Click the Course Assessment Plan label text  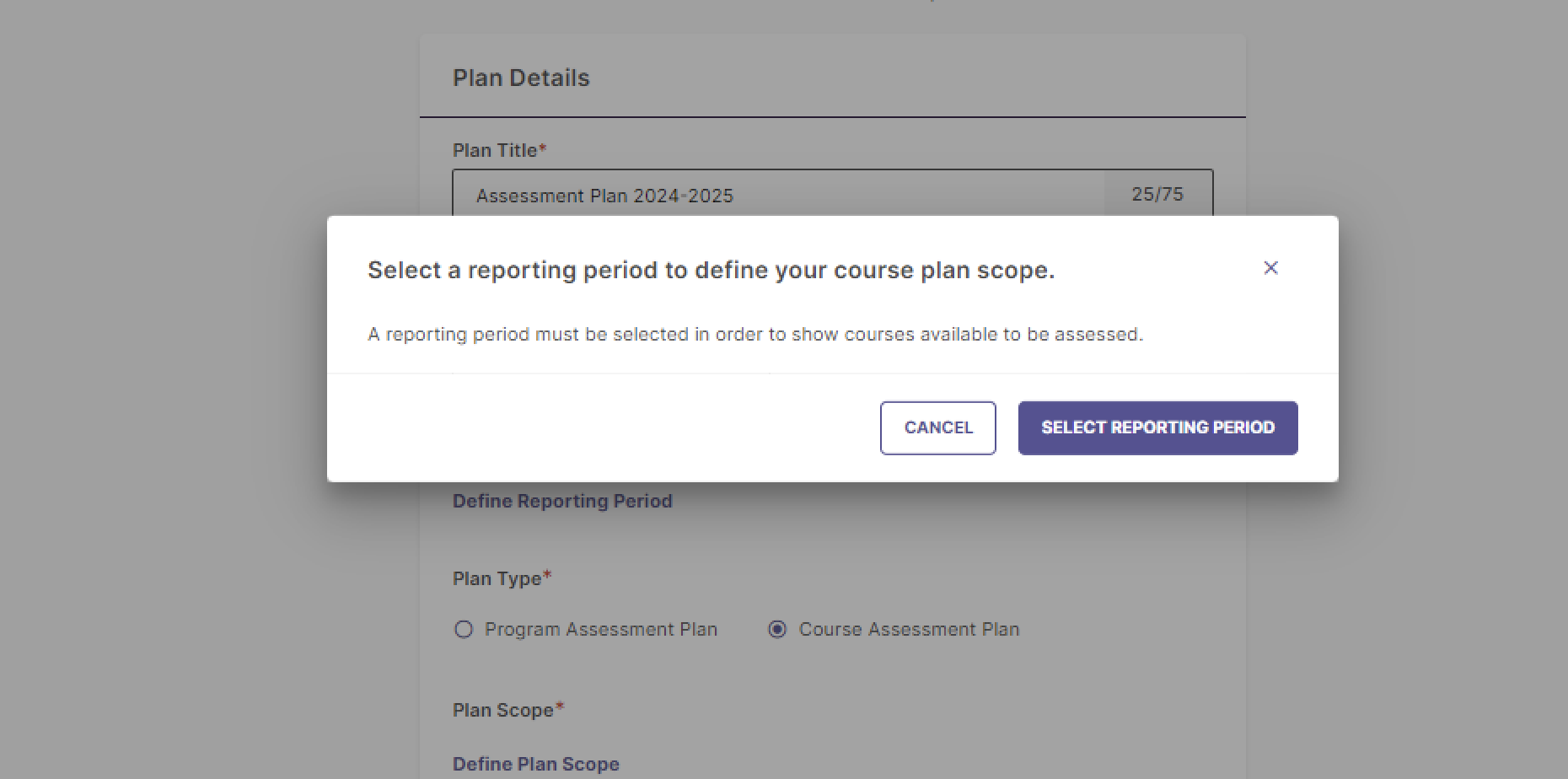click(909, 630)
